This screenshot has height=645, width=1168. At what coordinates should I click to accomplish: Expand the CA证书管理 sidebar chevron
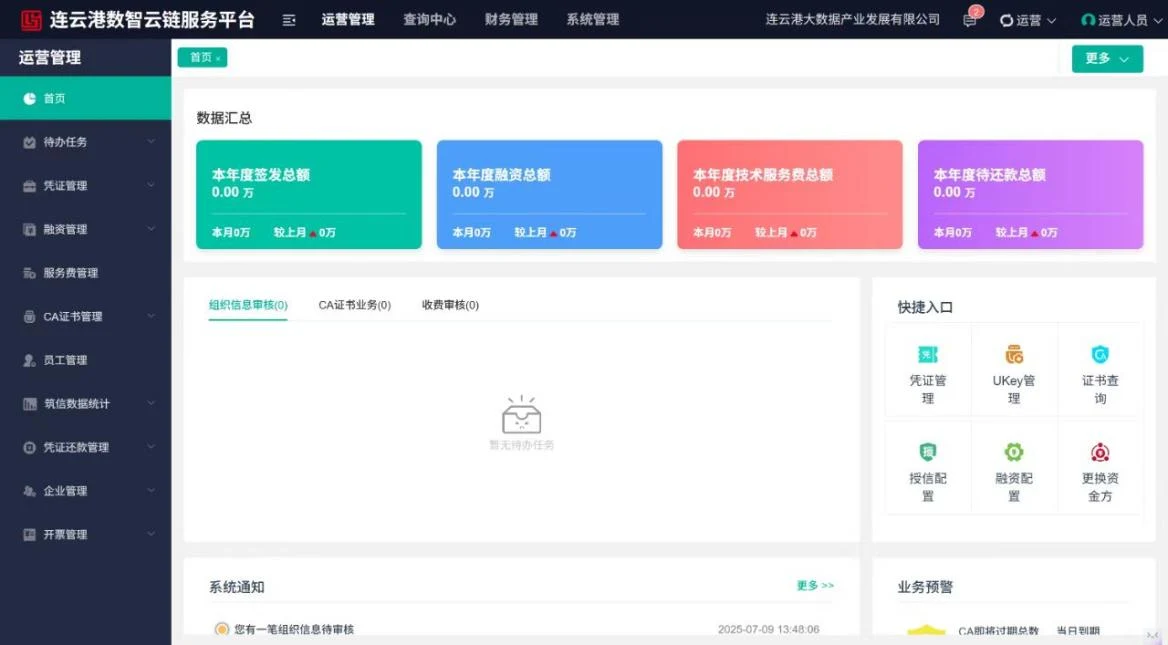coord(151,316)
